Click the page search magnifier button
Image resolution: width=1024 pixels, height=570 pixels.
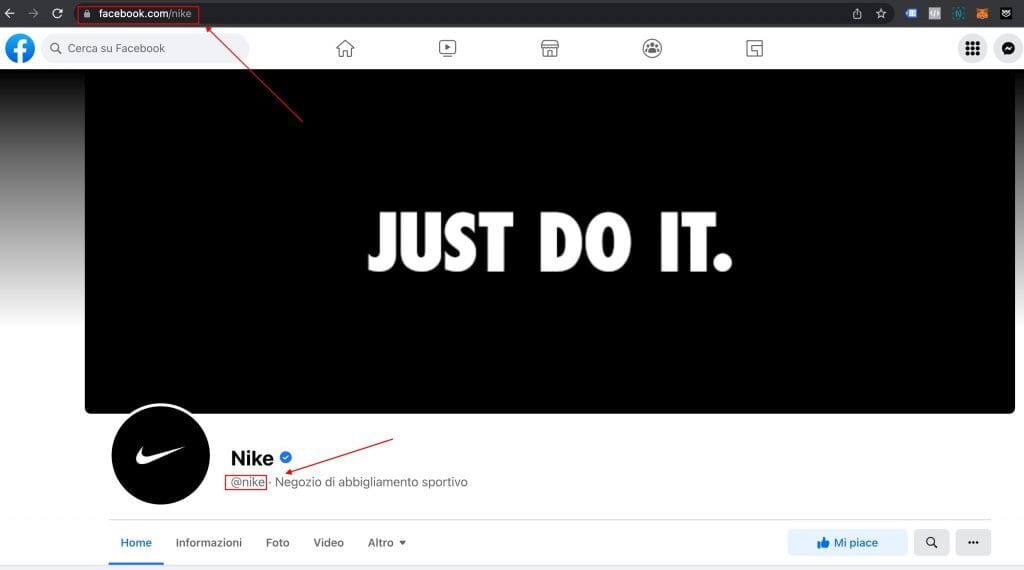pyautogui.click(x=931, y=542)
